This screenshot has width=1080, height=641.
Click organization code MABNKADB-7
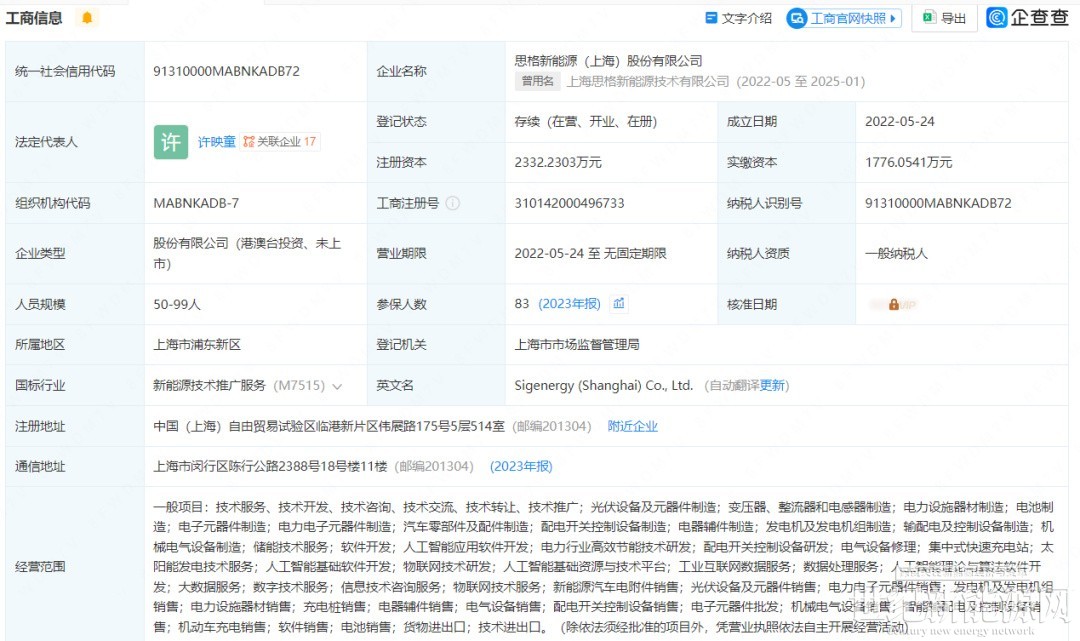pos(196,203)
